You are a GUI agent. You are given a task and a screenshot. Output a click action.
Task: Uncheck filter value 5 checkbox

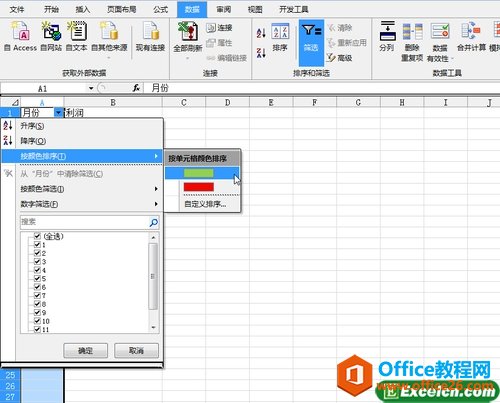pyautogui.click(x=37, y=279)
